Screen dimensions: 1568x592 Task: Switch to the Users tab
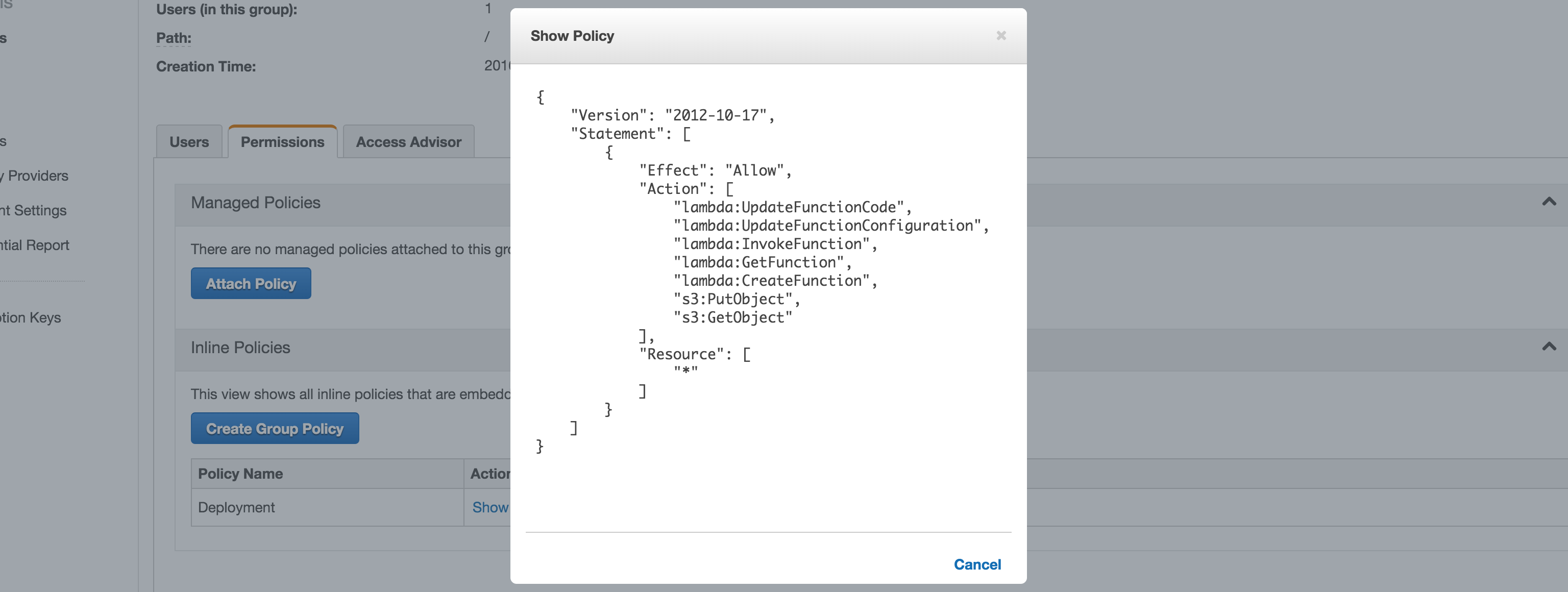pyautogui.click(x=189, y=142)
